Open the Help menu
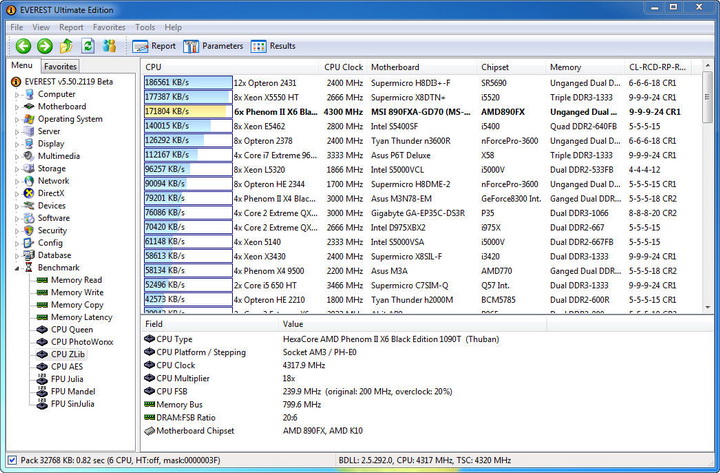 coord(173,28)
